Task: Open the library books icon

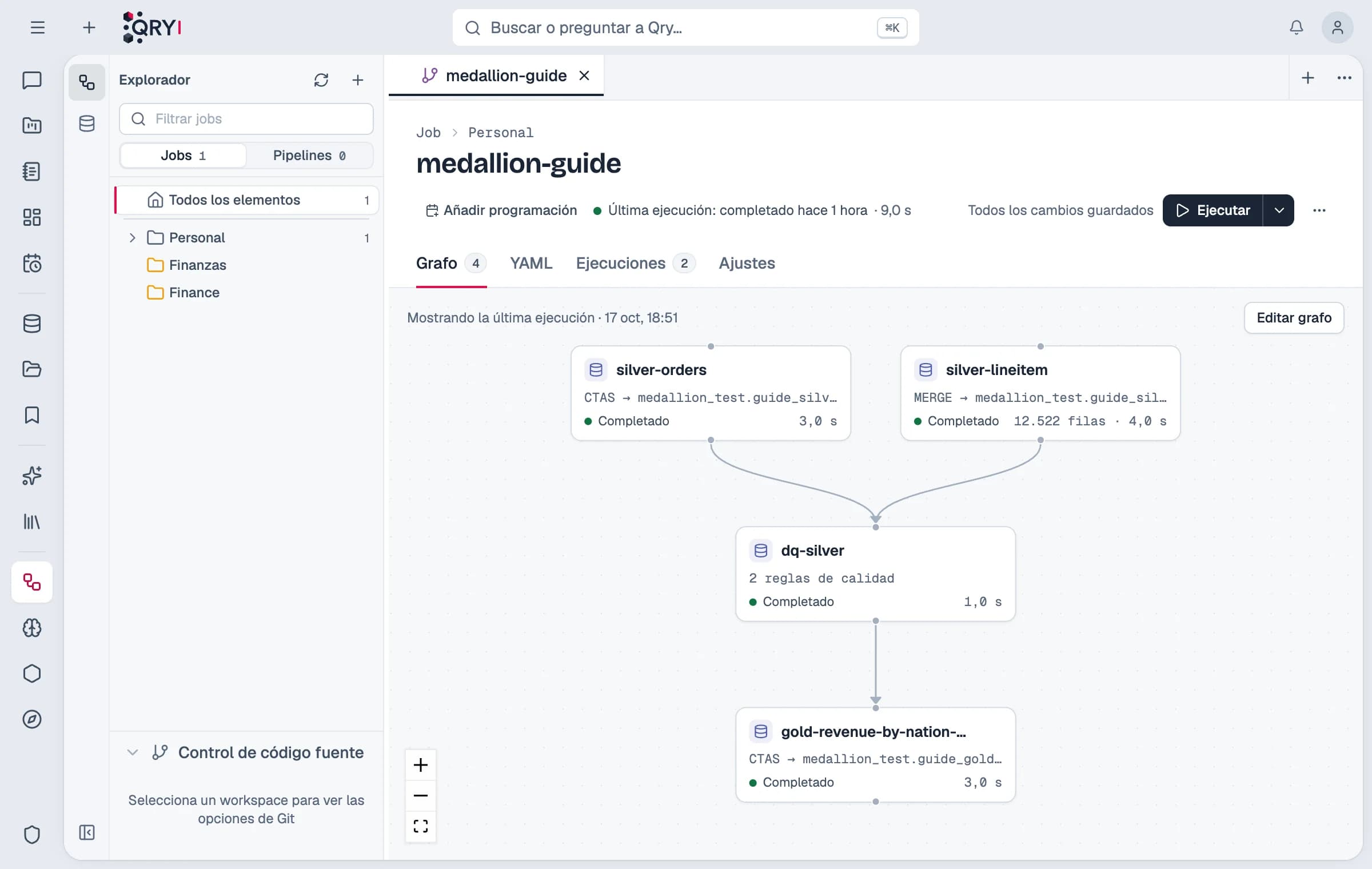Action: [32, 521]
